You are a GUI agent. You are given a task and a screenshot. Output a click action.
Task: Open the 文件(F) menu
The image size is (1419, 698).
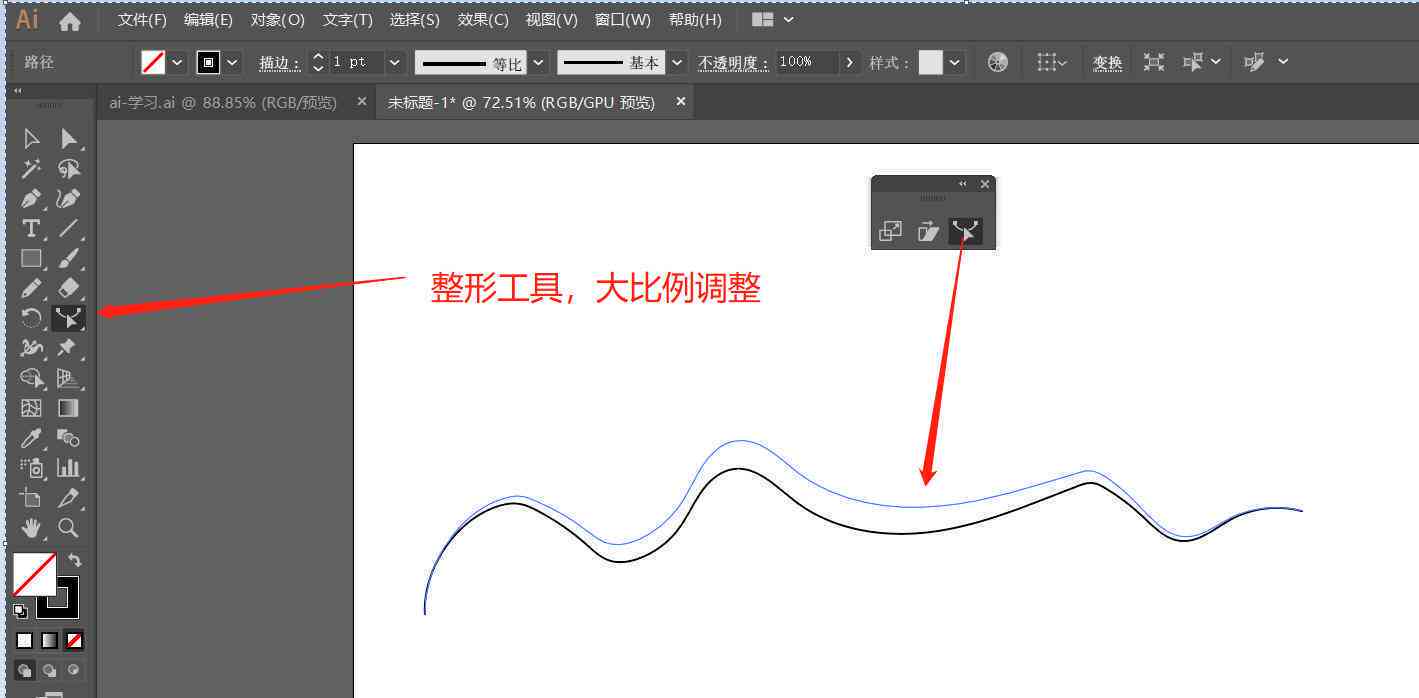pos(142,20)
